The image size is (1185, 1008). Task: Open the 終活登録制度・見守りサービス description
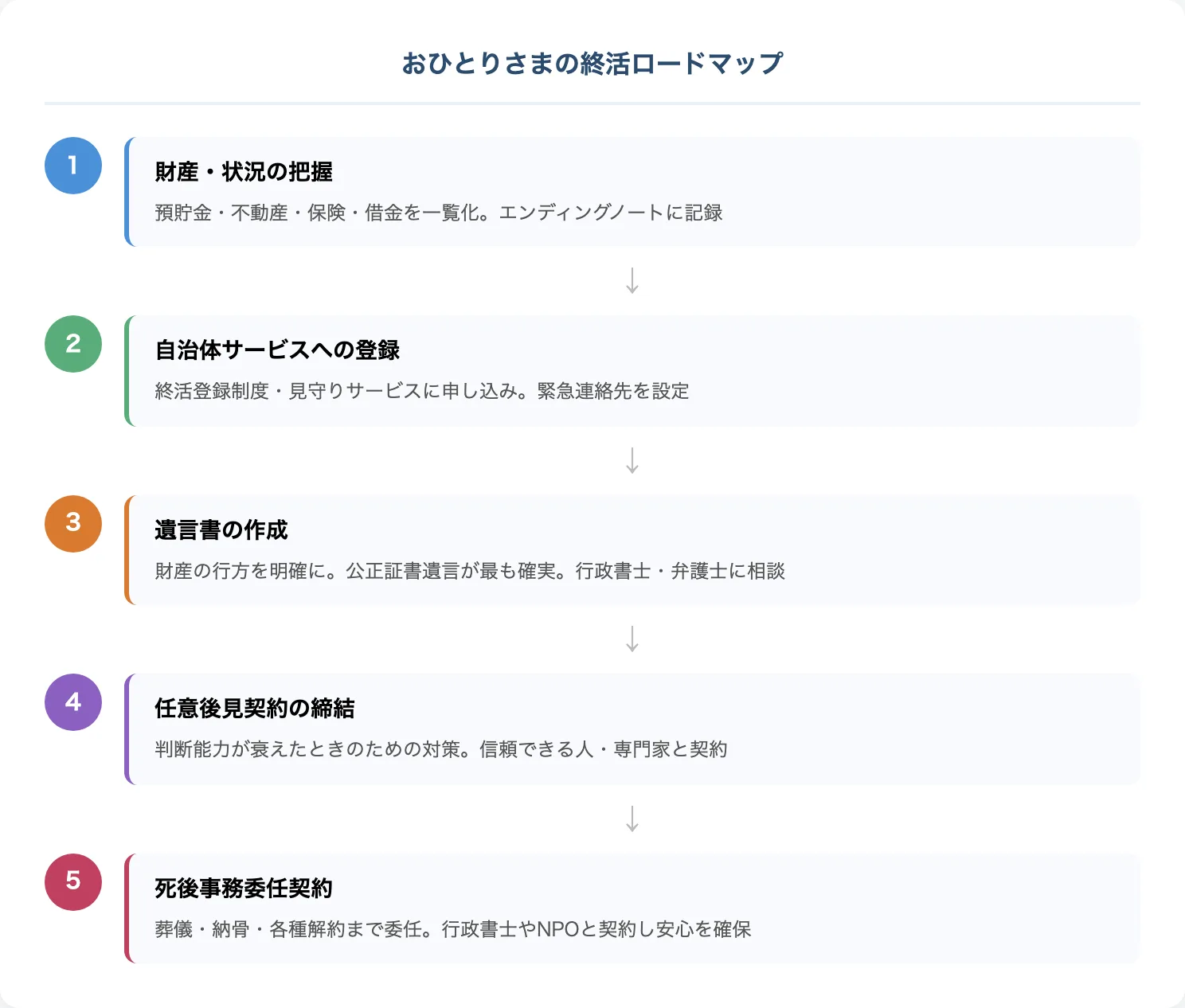tap(422, 391)
